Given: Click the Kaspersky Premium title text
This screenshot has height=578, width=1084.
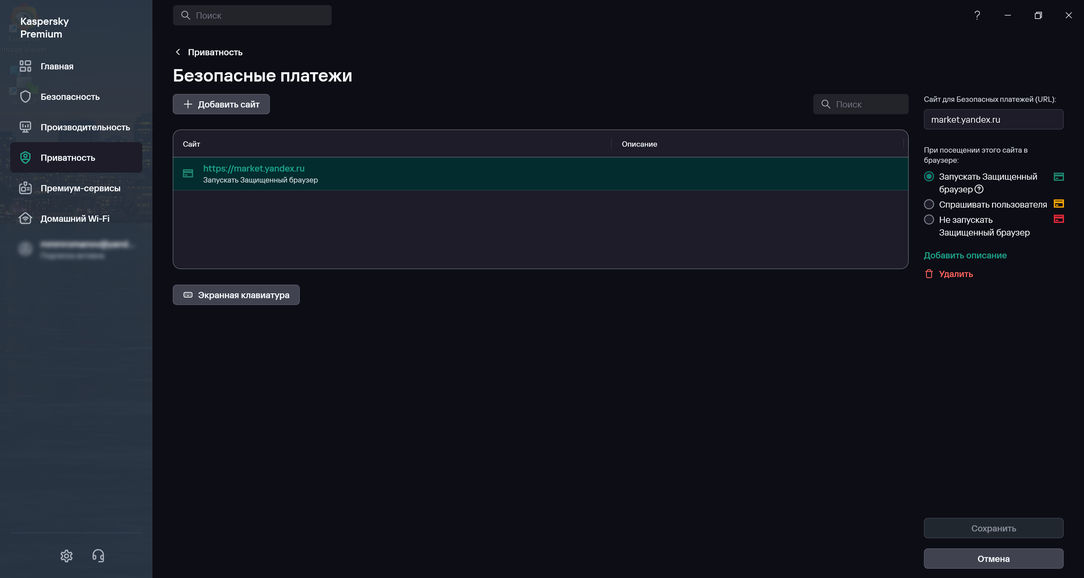Looking at the screenshot, I should [44, 28].
